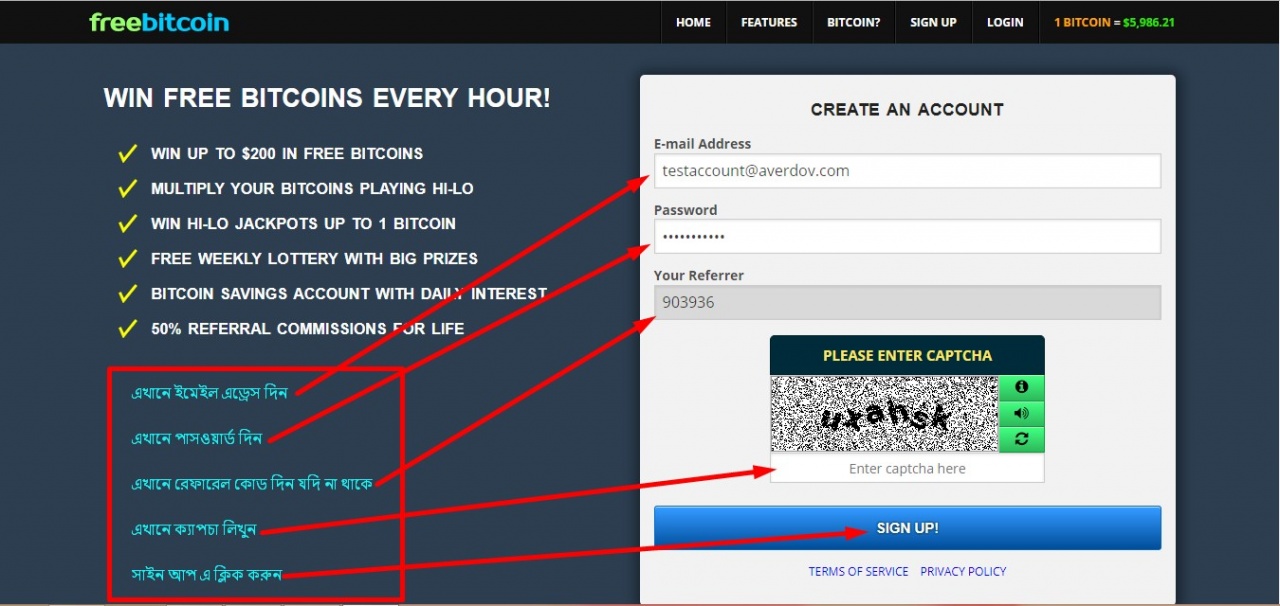Click the captcha info icon

point(1021,387)
